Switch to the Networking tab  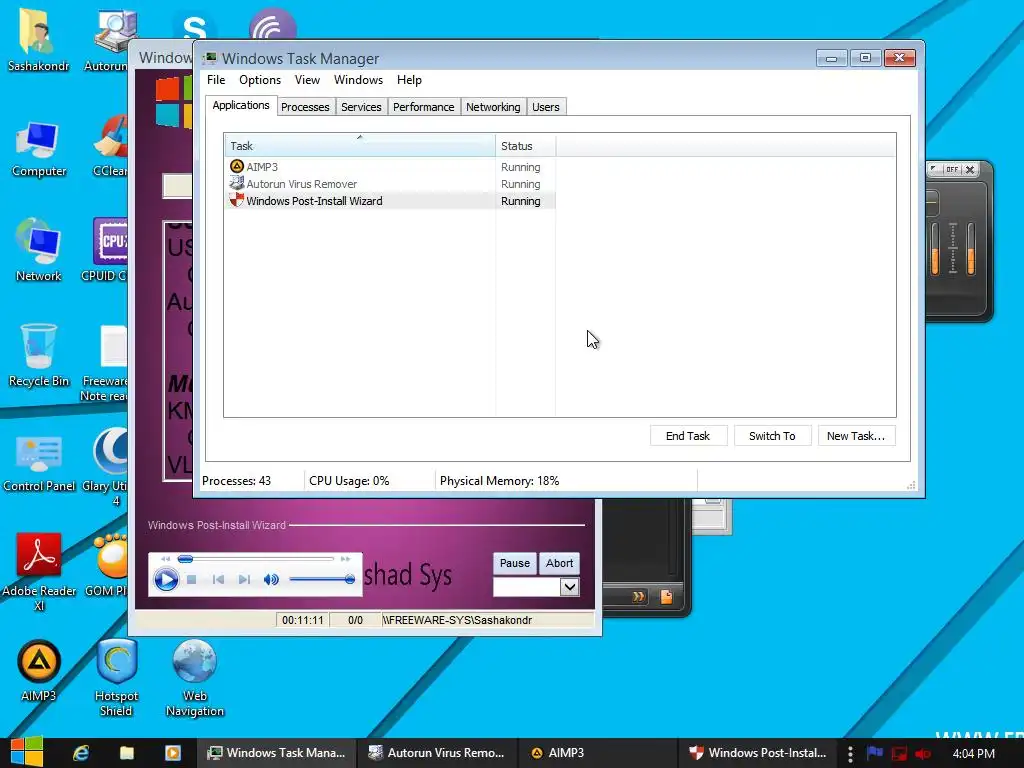point(493,106)
